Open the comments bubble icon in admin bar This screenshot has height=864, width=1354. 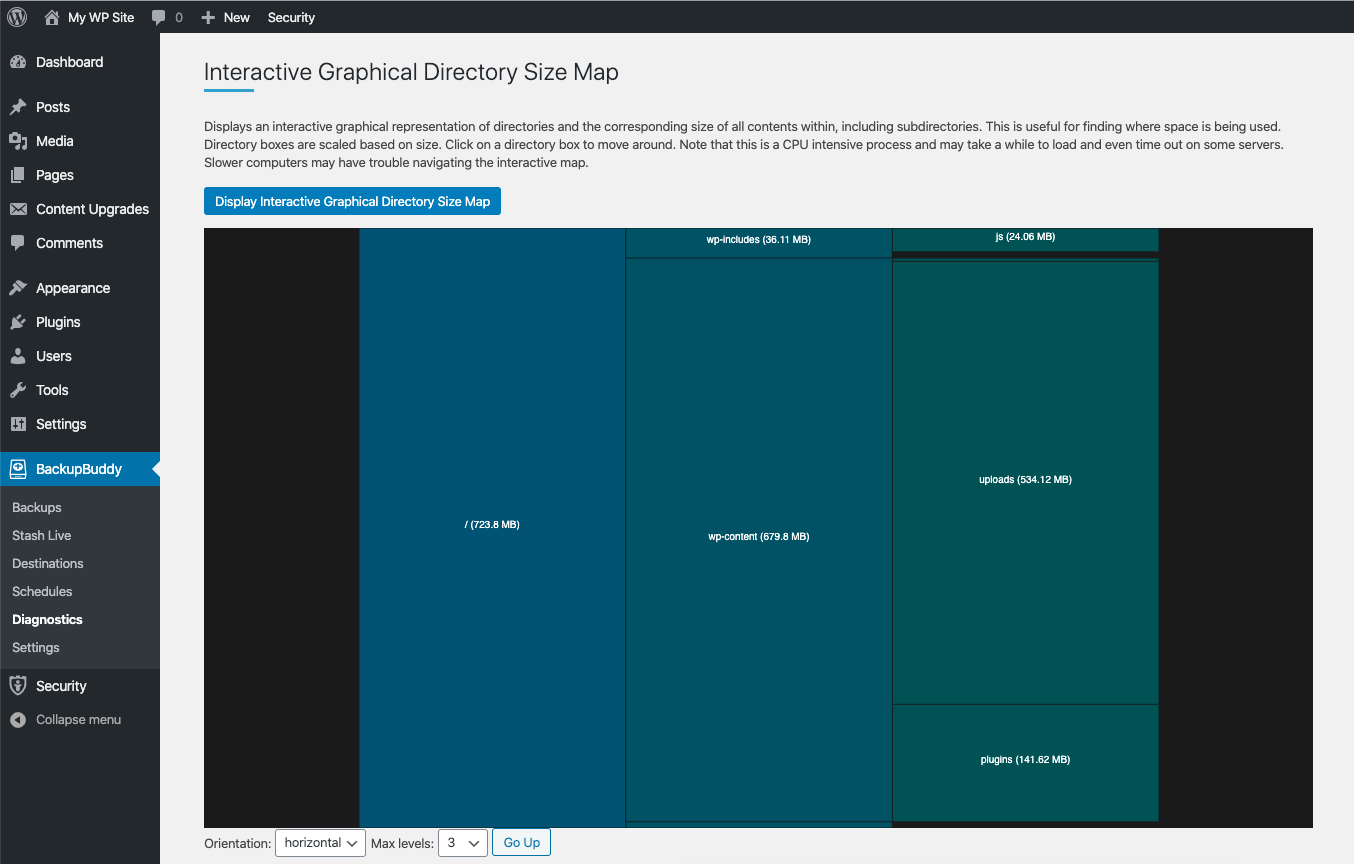click(158, 18)
